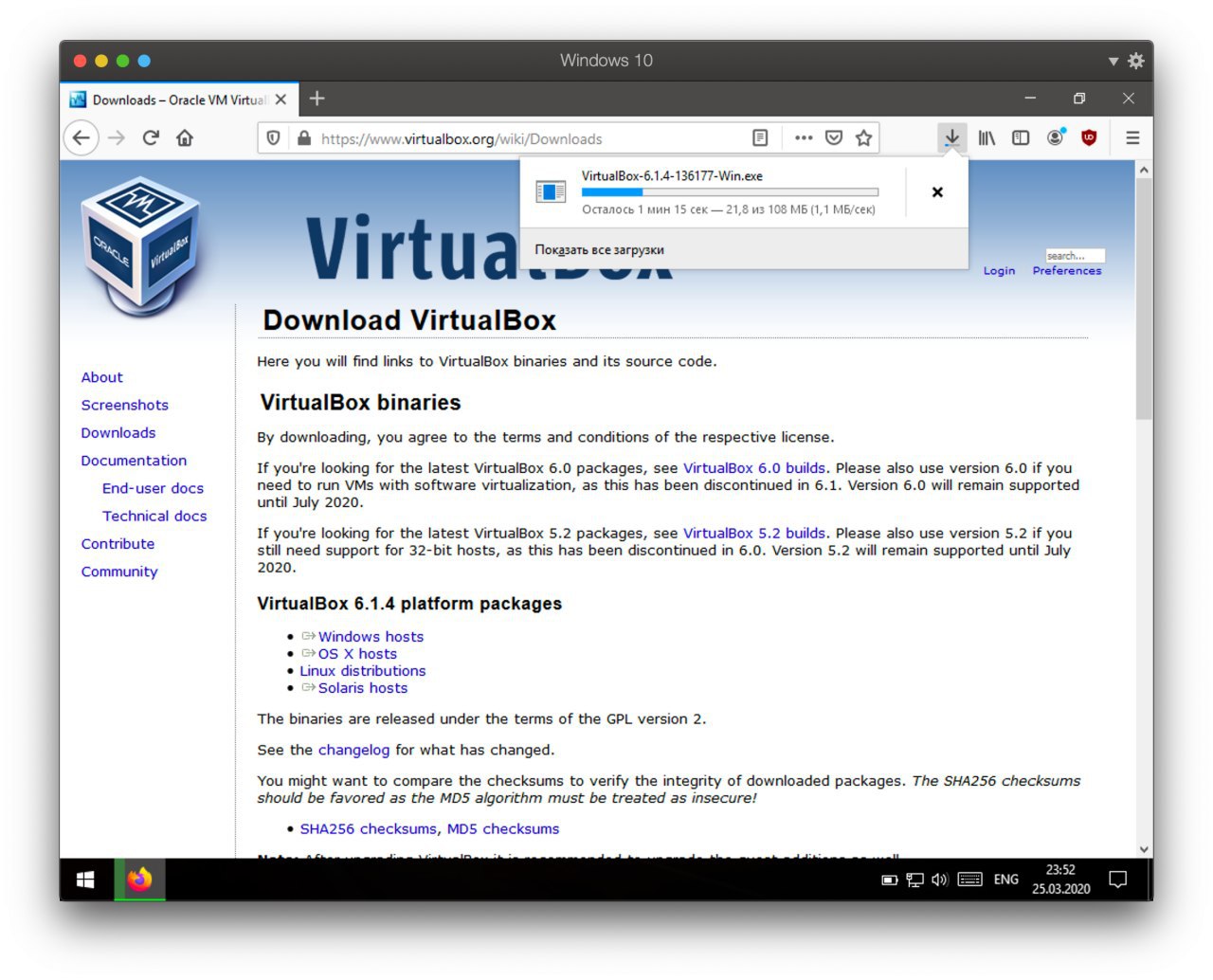Expand VM title bar dropdown triangle

[1113, 62]
